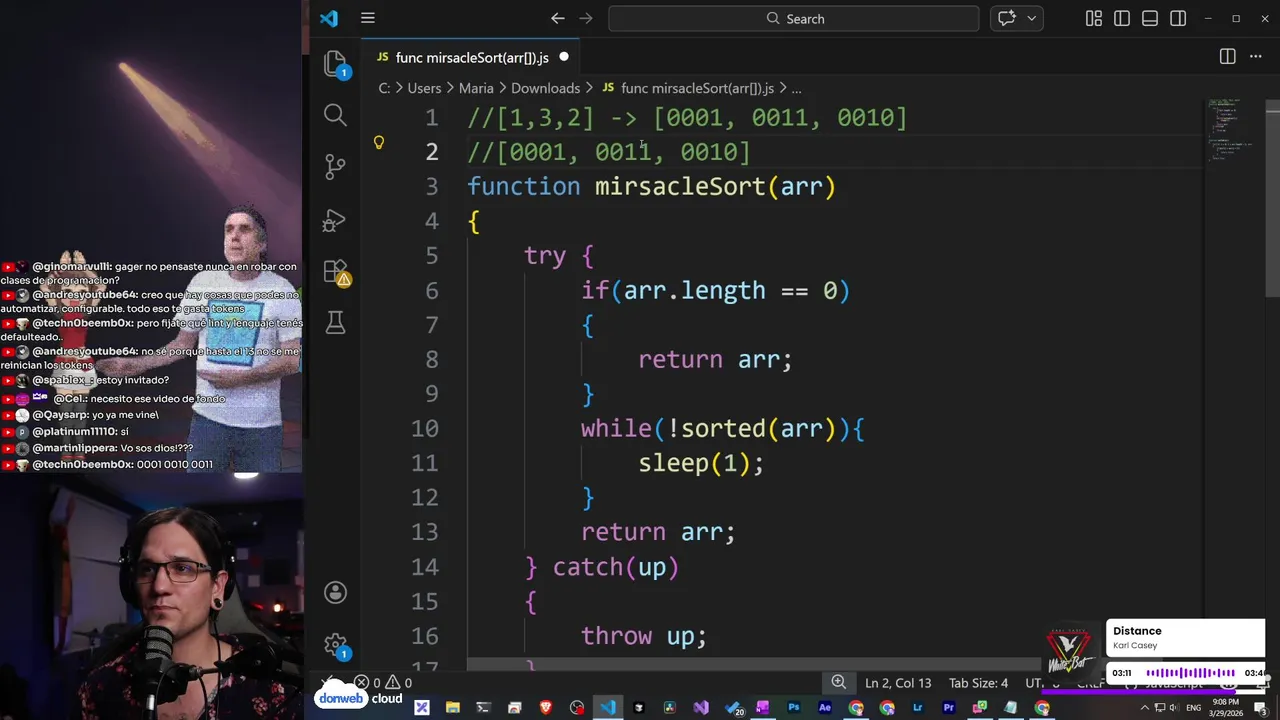Open Photoshop from taskbar
The image size is (1280, 720).
[x=794, y=708]
